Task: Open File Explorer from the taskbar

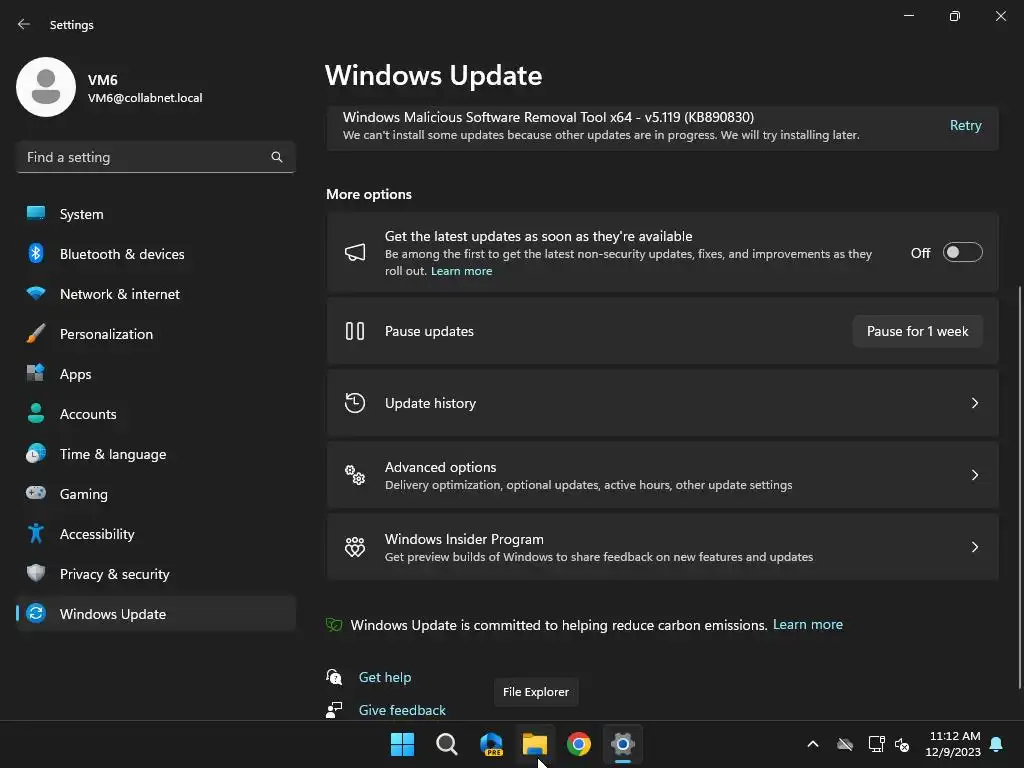Action: pyautogui.click(x=535, y=744)
